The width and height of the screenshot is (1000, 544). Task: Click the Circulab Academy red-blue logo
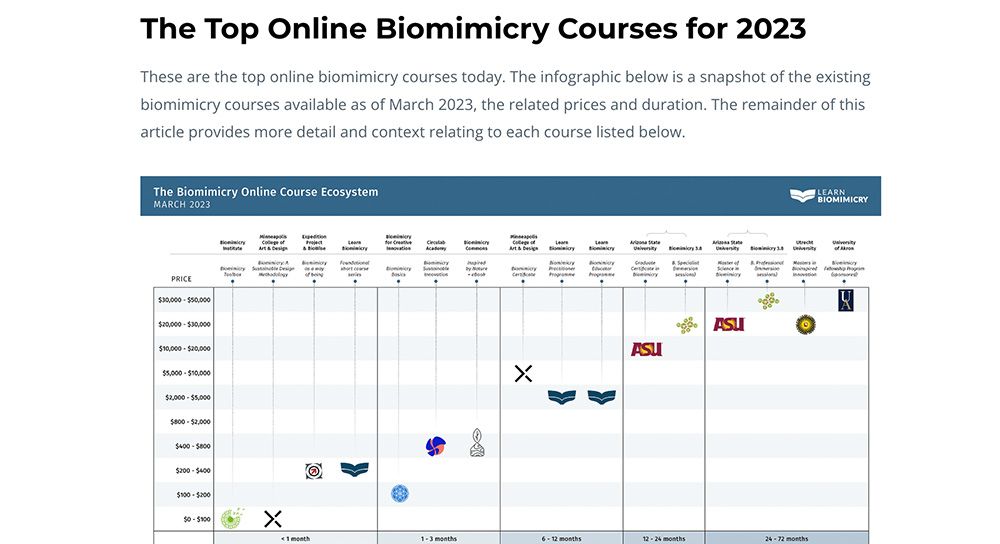tap(436, 446)
